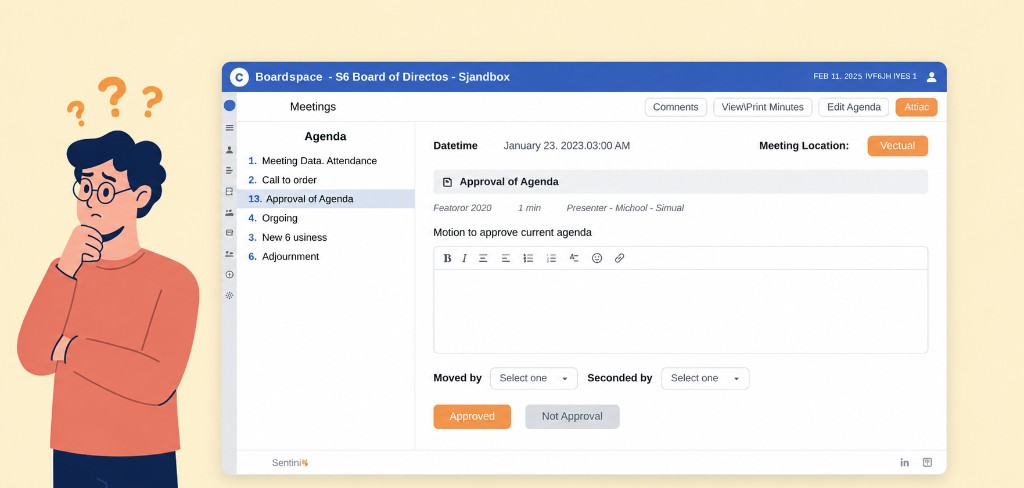Click the 1 min duration text

[x=529, y=208]
